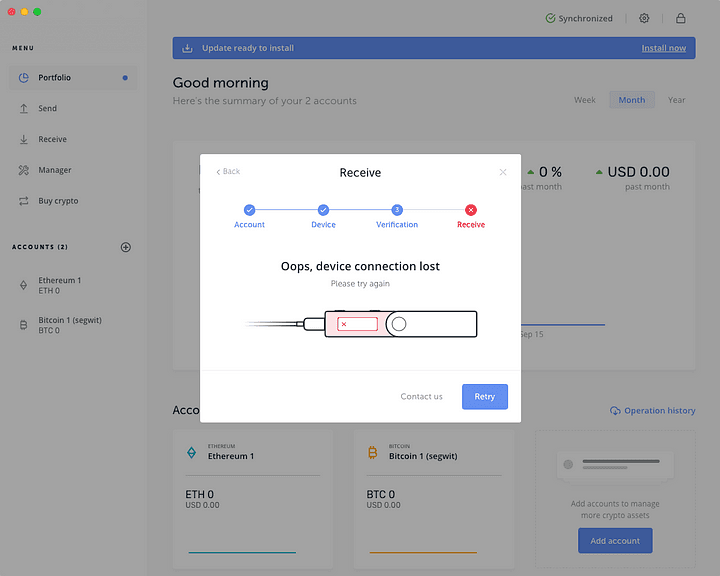Switch chart range to Month
This screenshot has height=576, width=720.
point(631,100)
